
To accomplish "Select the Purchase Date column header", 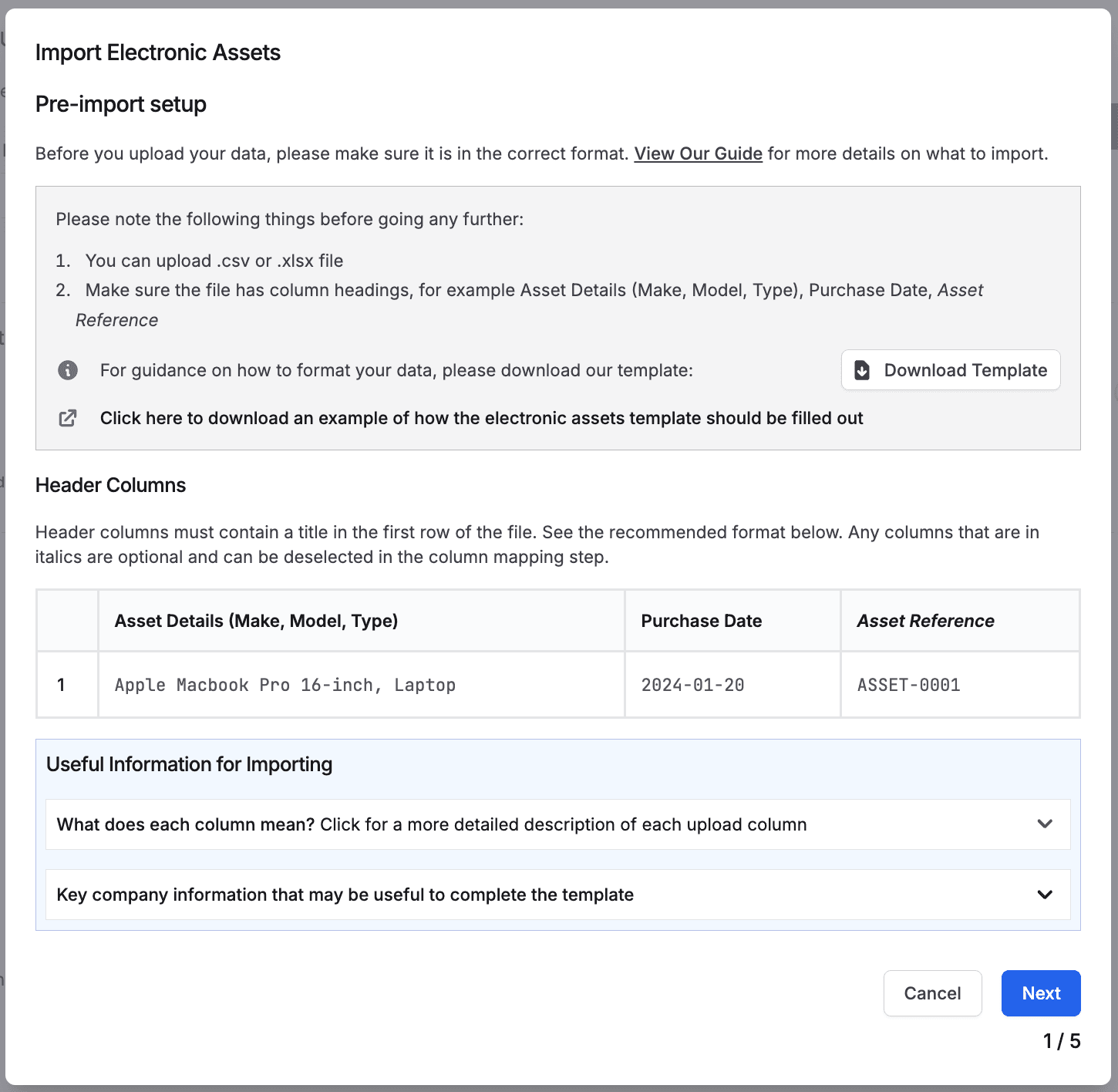I will point(701,621).
